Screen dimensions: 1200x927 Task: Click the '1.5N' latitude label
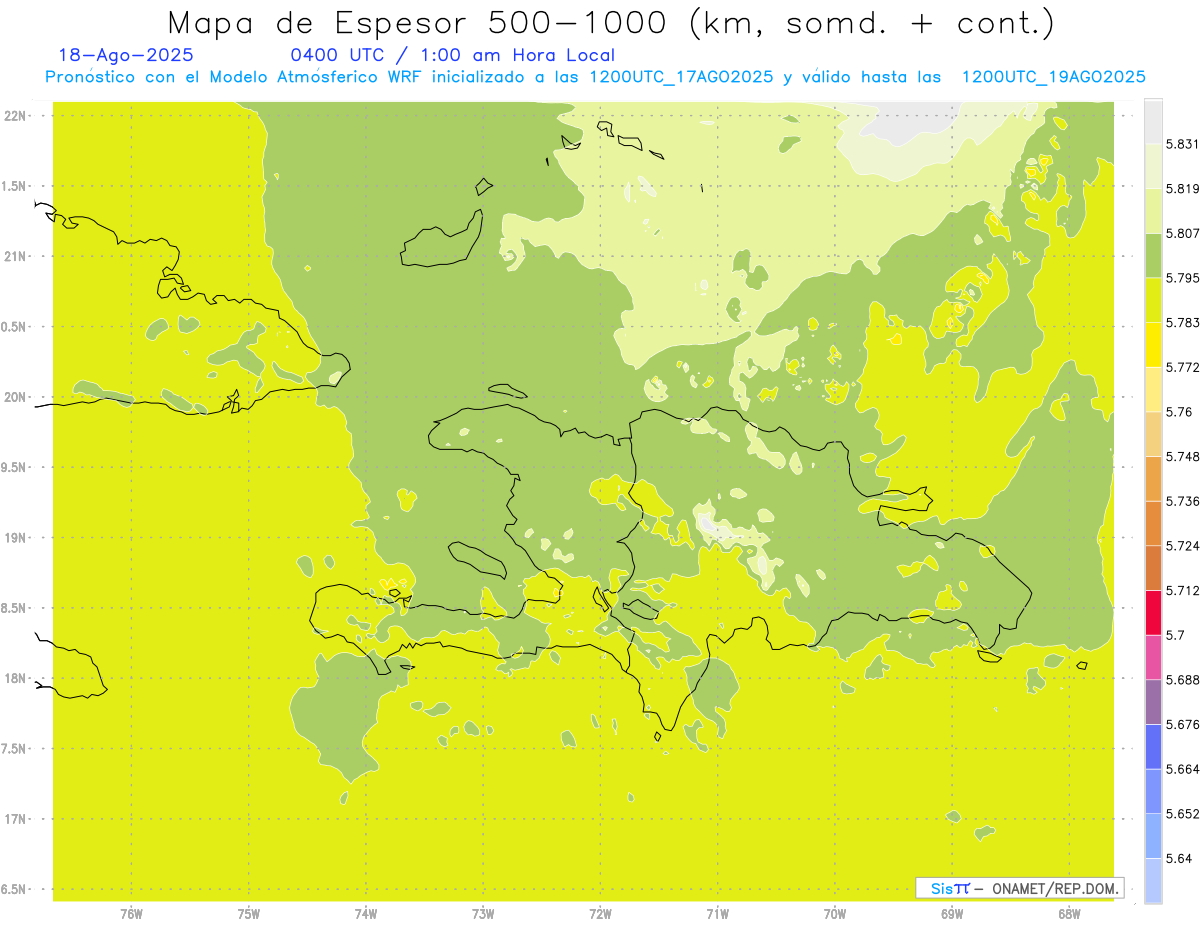[x=15, y=186]
